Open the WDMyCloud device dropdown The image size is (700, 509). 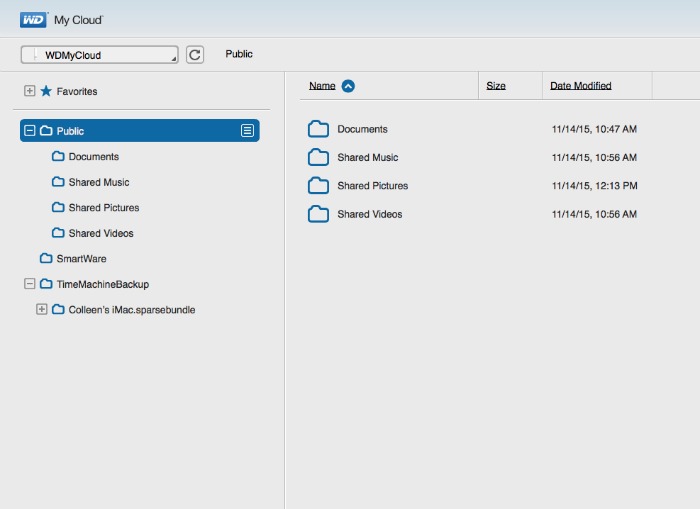[x=100, y=55]
